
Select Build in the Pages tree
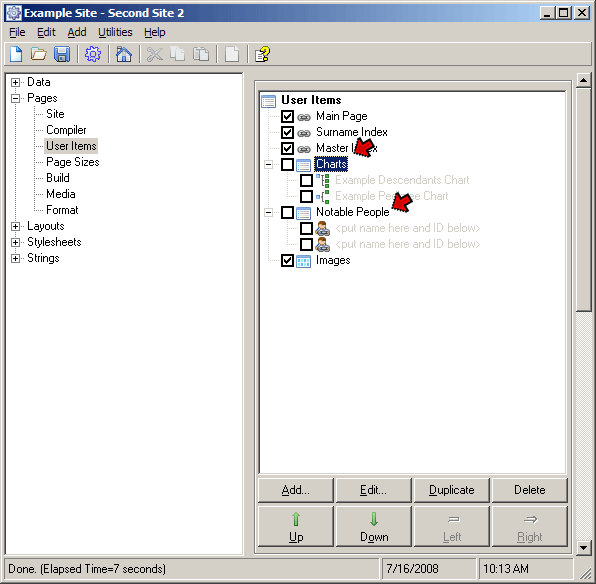click(x=58, y=178)
